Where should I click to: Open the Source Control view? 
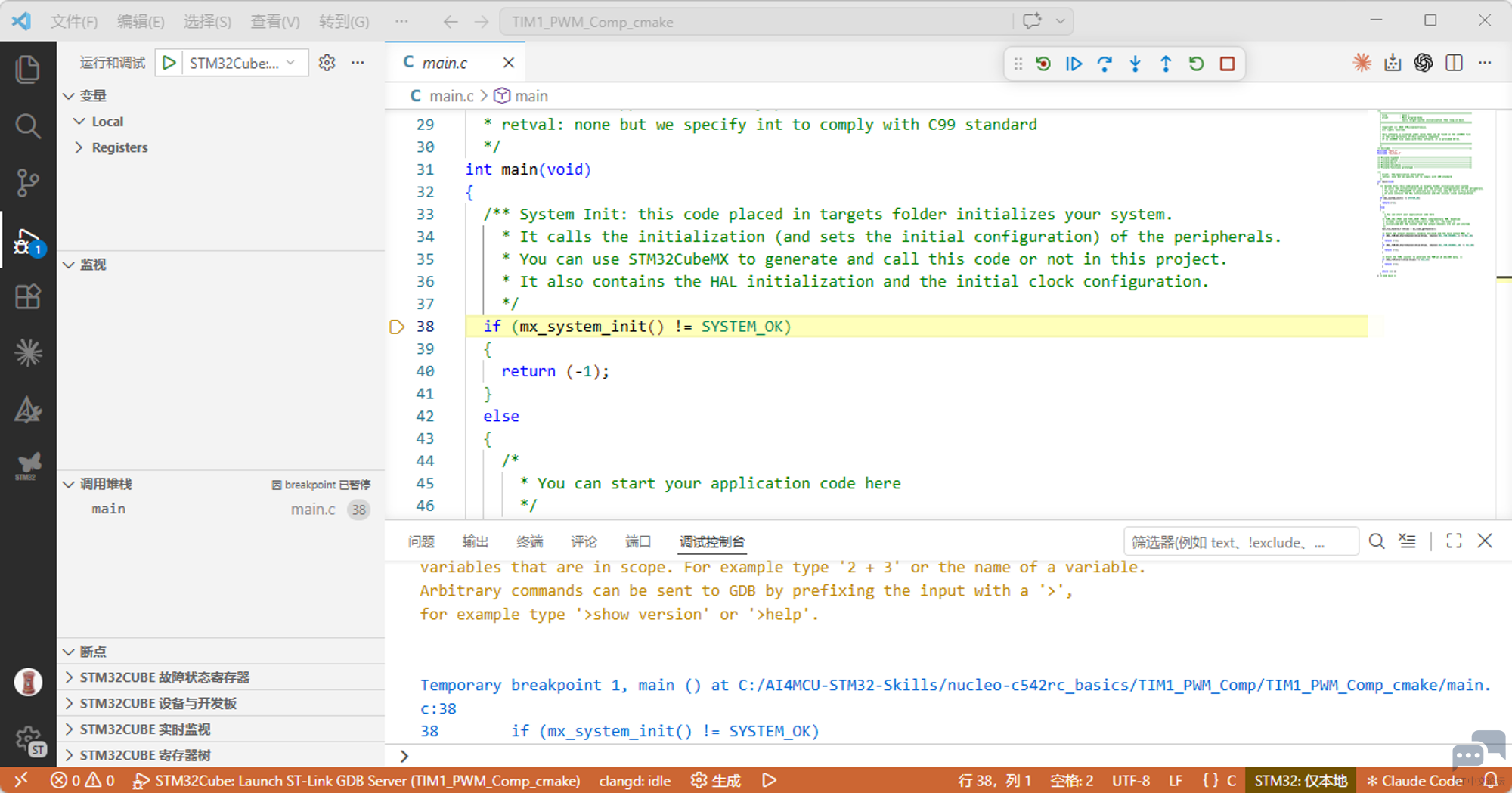28,182
